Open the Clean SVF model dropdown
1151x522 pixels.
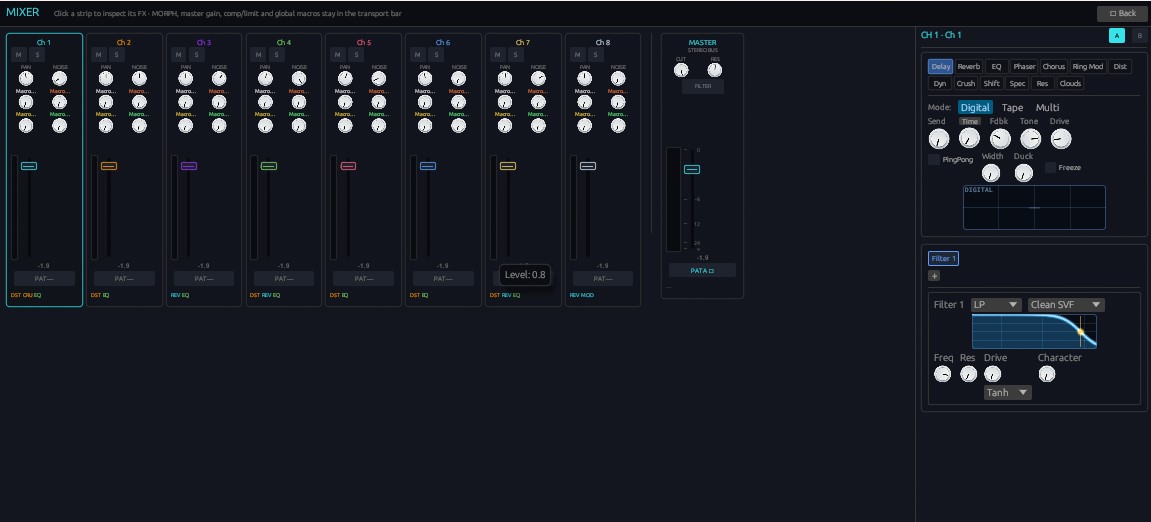1066,305
